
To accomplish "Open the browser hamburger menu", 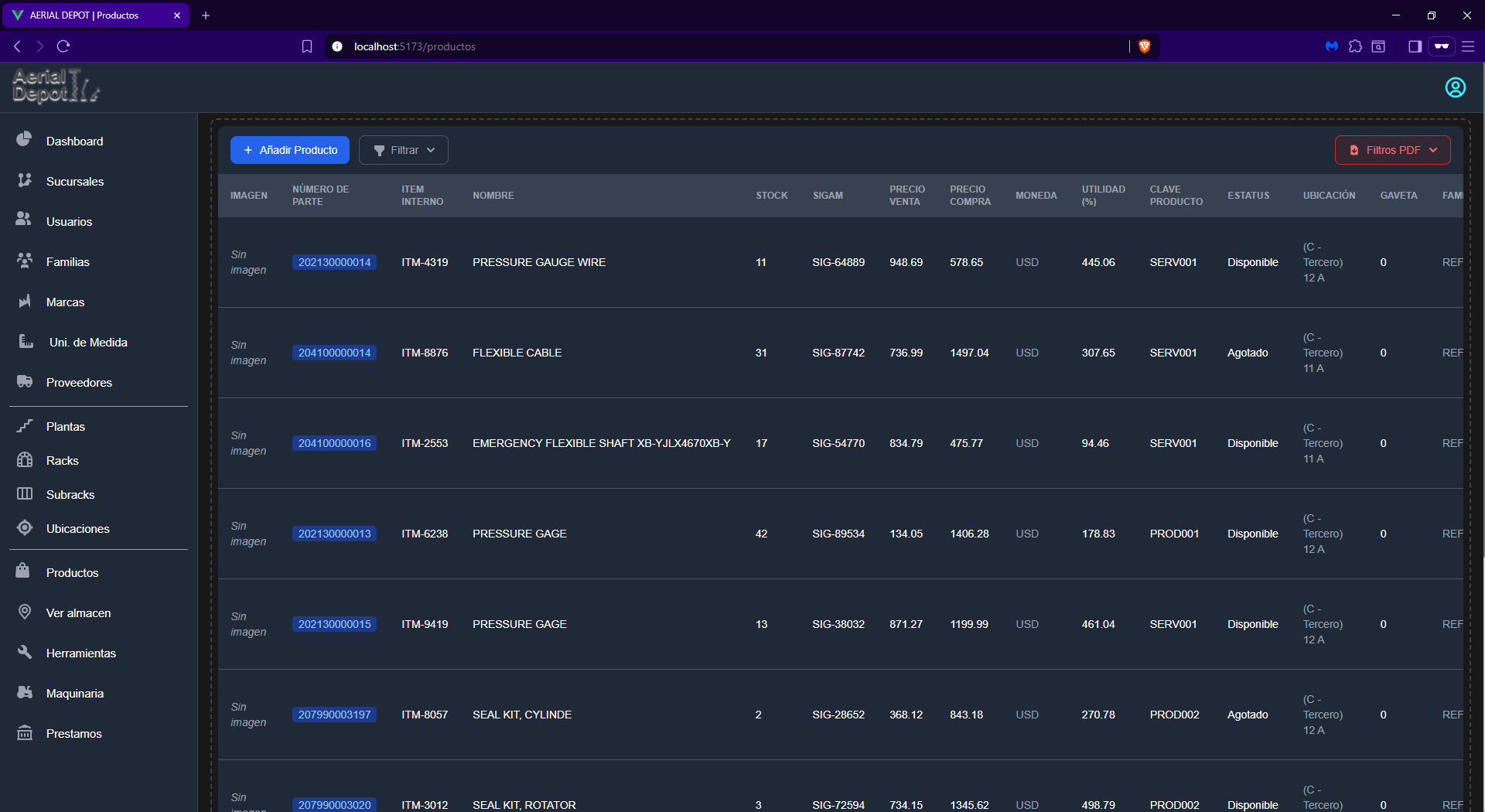I will tap(1468, 46).
